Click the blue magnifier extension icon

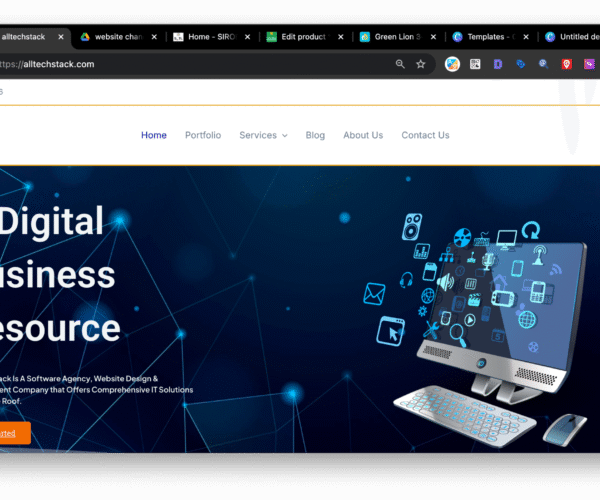click(x=543, y=64)
